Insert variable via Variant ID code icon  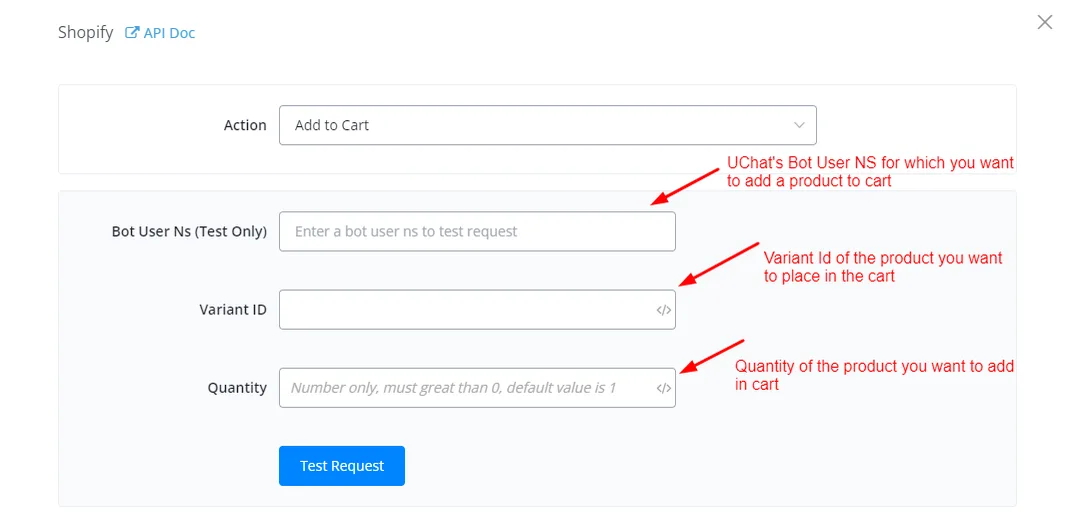[664, 310]
